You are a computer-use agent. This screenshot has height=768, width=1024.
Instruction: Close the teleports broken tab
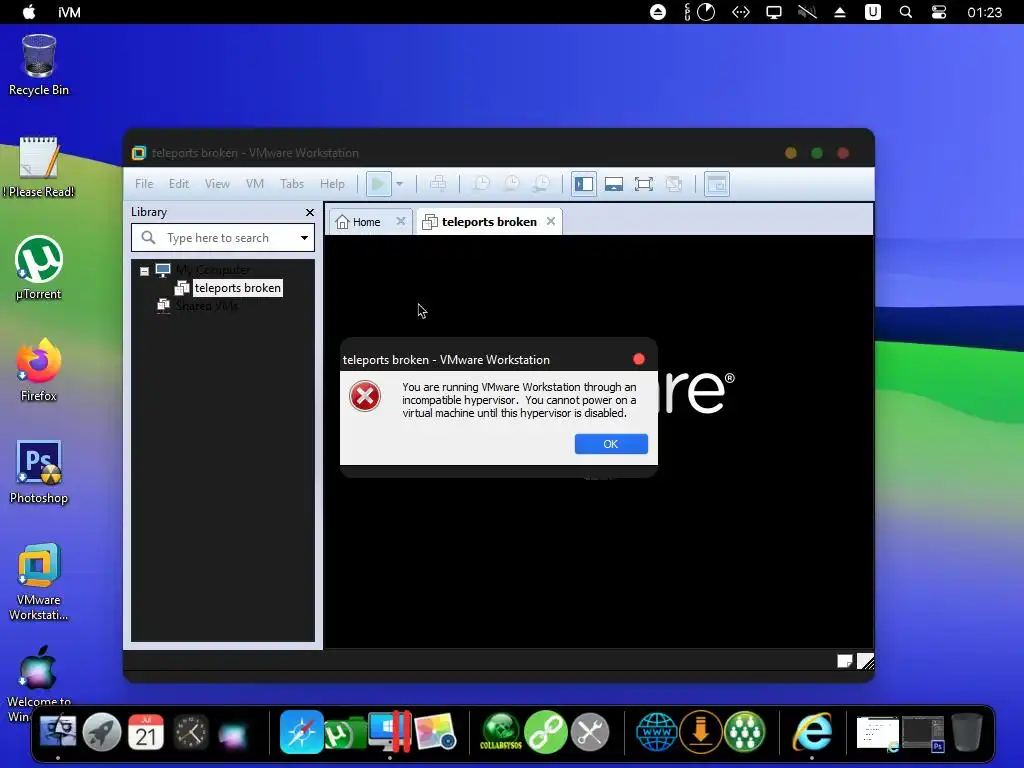(551, 221)
